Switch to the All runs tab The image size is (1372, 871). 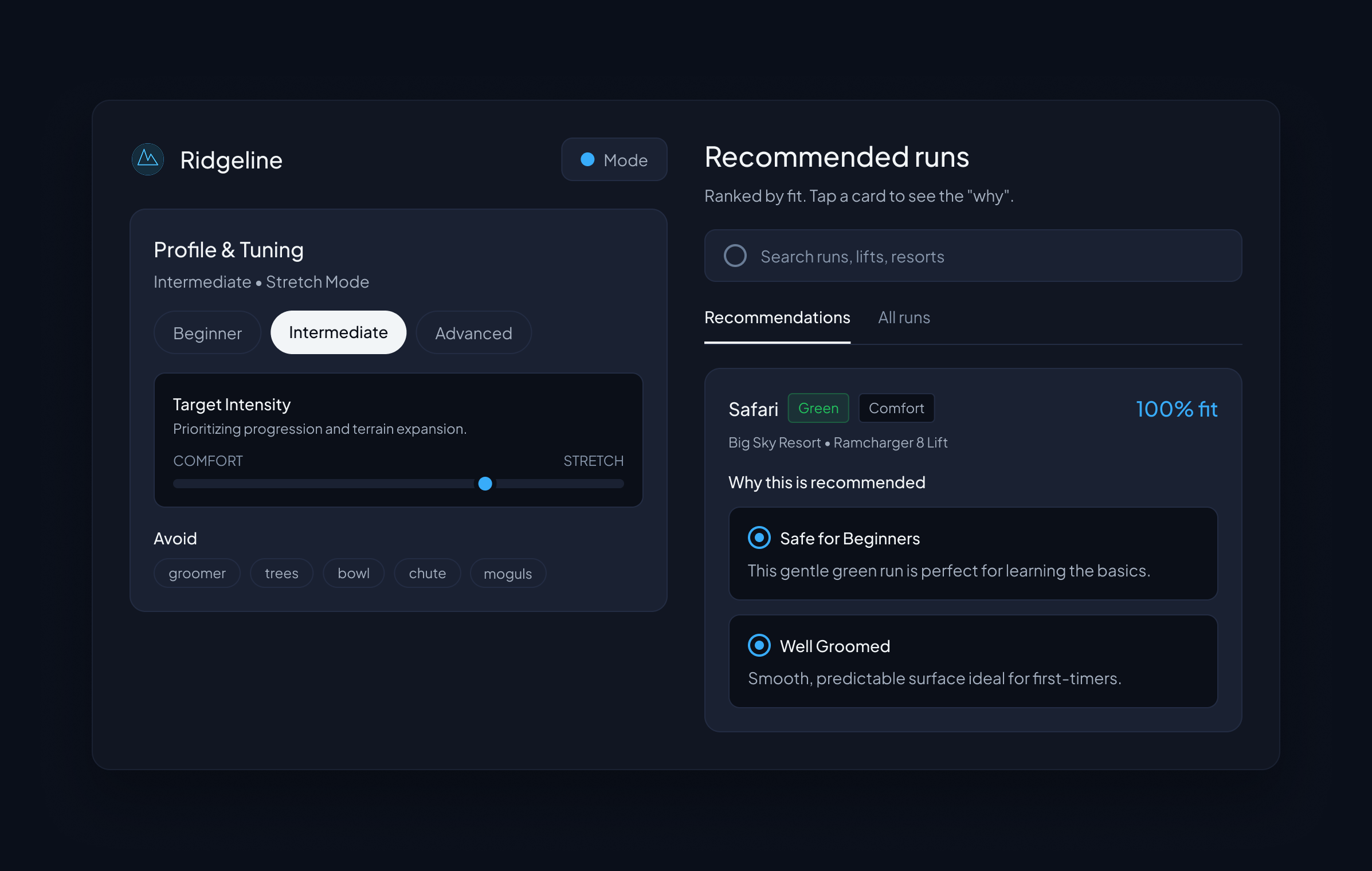click(904, 317)
